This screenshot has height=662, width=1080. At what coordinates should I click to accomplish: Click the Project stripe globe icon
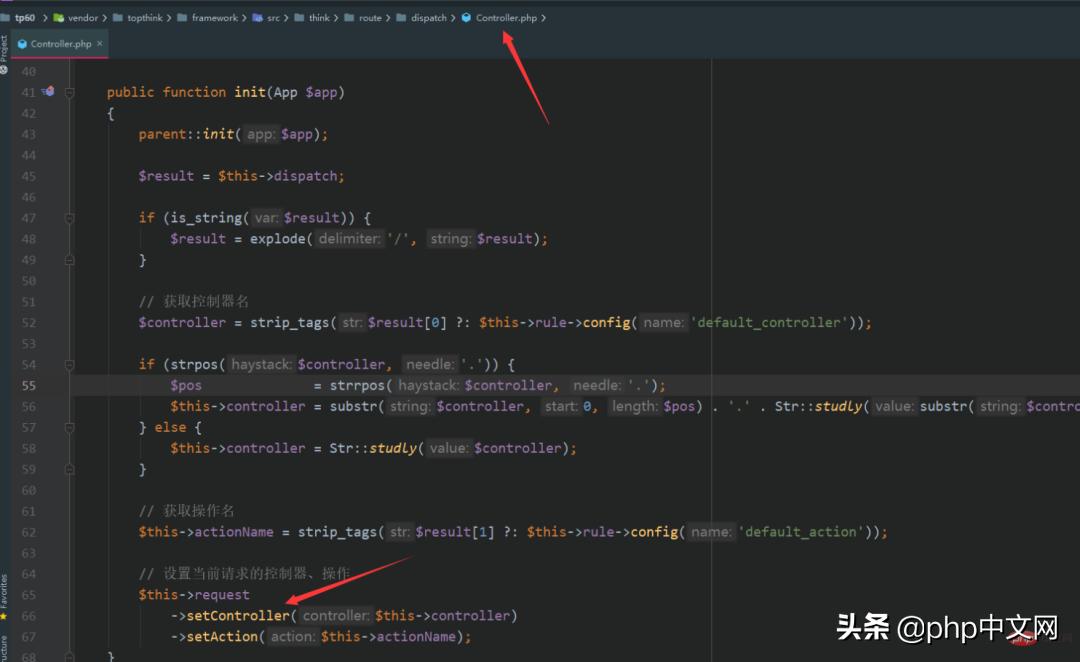[4, 70]
